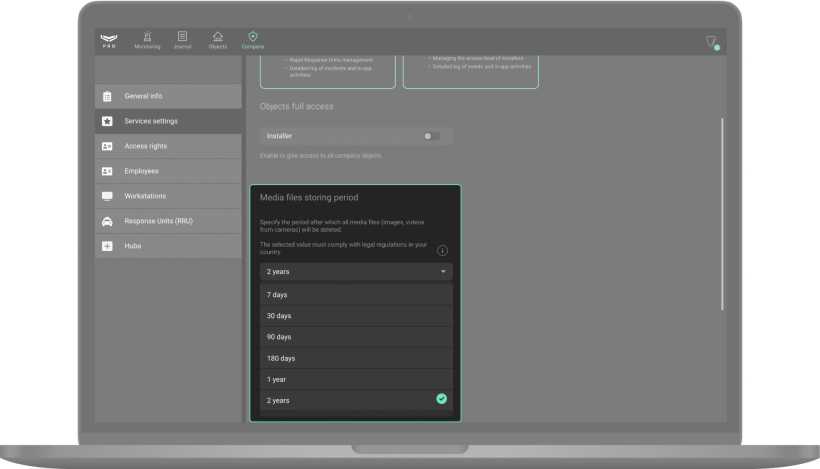Click the green checkmark next to 2 years
Viewport: 820px width, 469px height.
tap(441, 399)
